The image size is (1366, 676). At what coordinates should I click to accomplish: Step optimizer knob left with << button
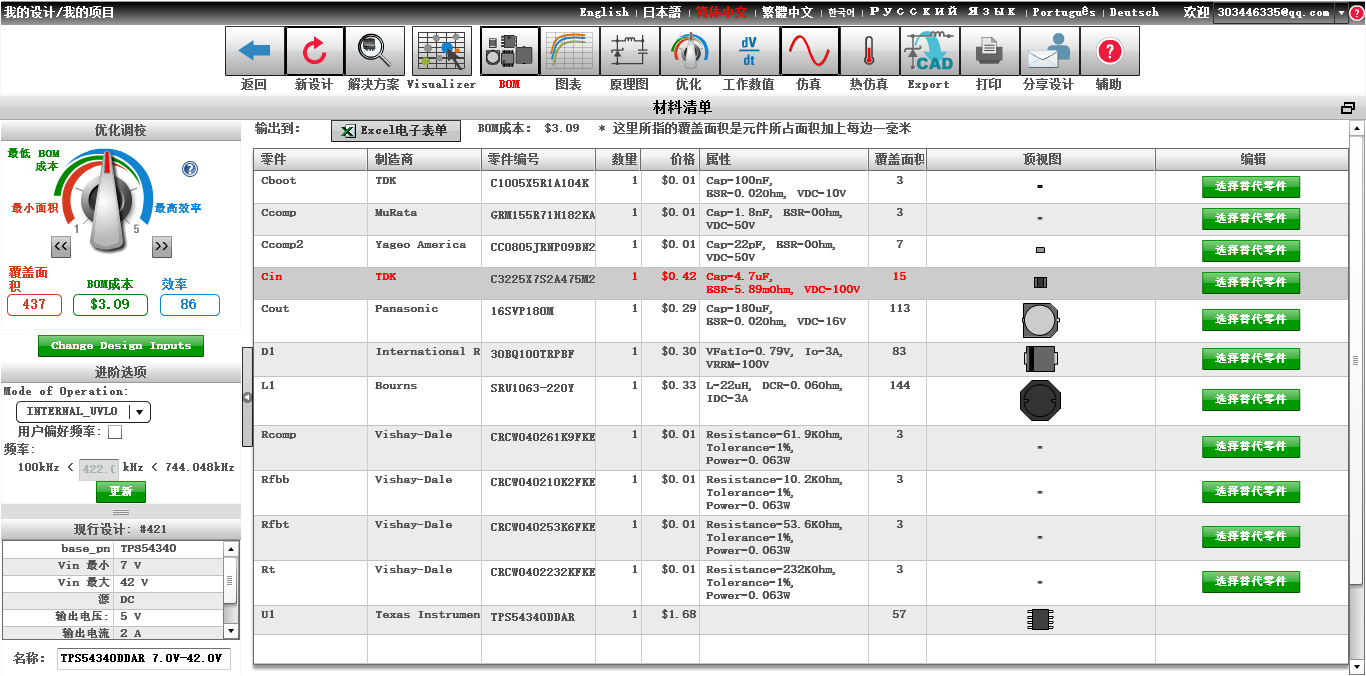pos(61,247)
